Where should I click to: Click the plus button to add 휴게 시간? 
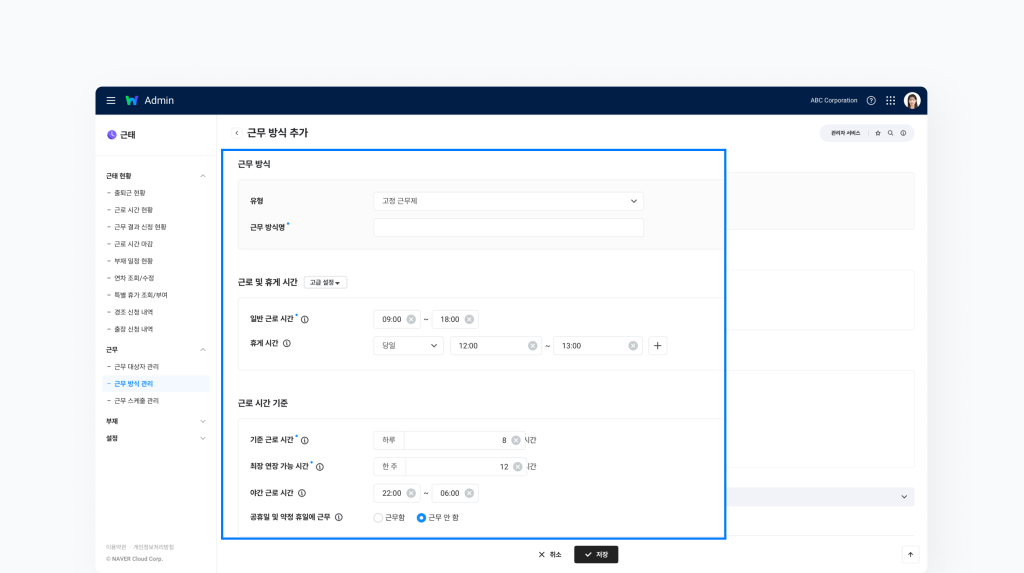pos(657,346)
